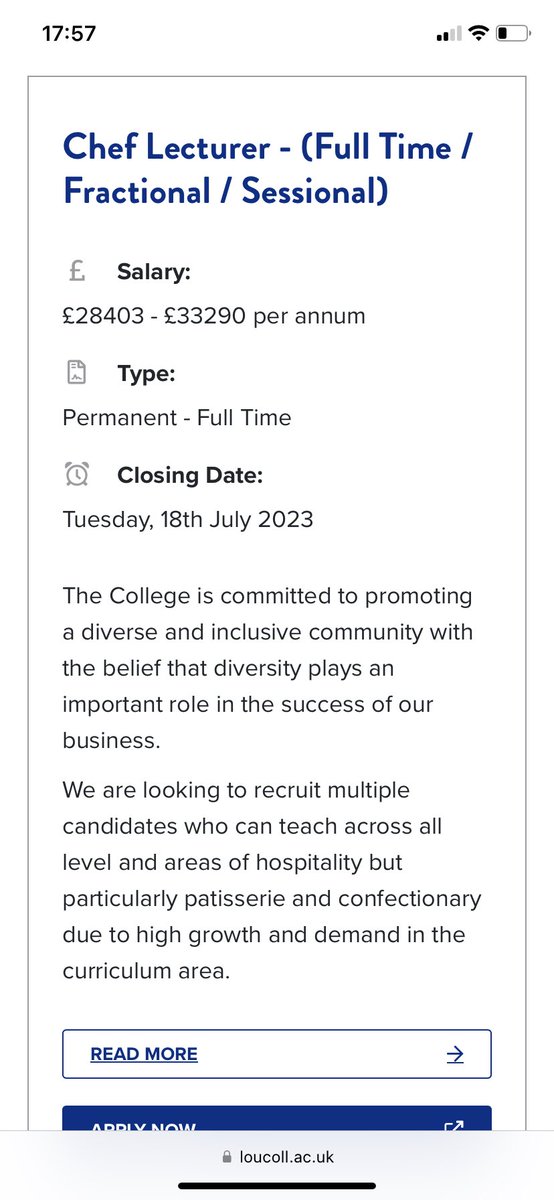Click the external link icon on Apply Now
Screen dimensions: 554x1200
click(454, 1127)
